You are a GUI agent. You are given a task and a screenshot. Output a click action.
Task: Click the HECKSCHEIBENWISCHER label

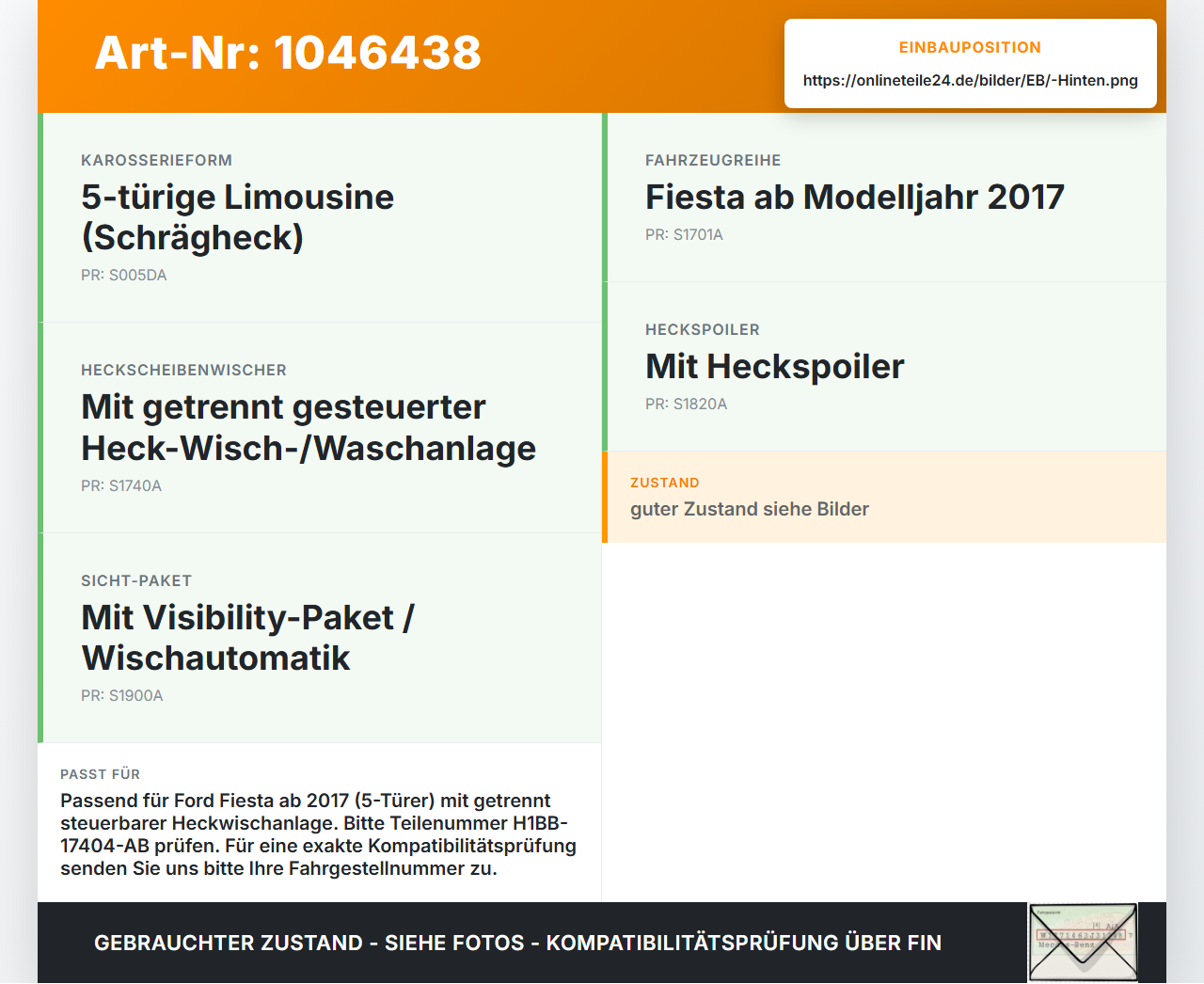pyautogui.click(x=183, y=370)
